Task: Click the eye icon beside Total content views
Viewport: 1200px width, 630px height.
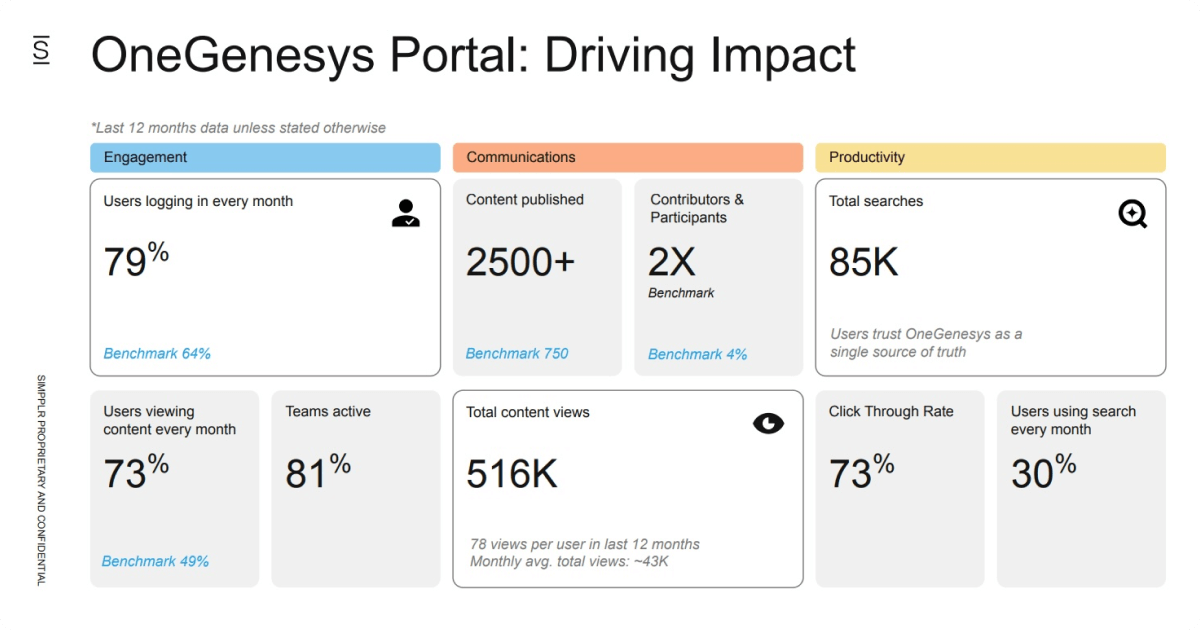Action: 768,424
